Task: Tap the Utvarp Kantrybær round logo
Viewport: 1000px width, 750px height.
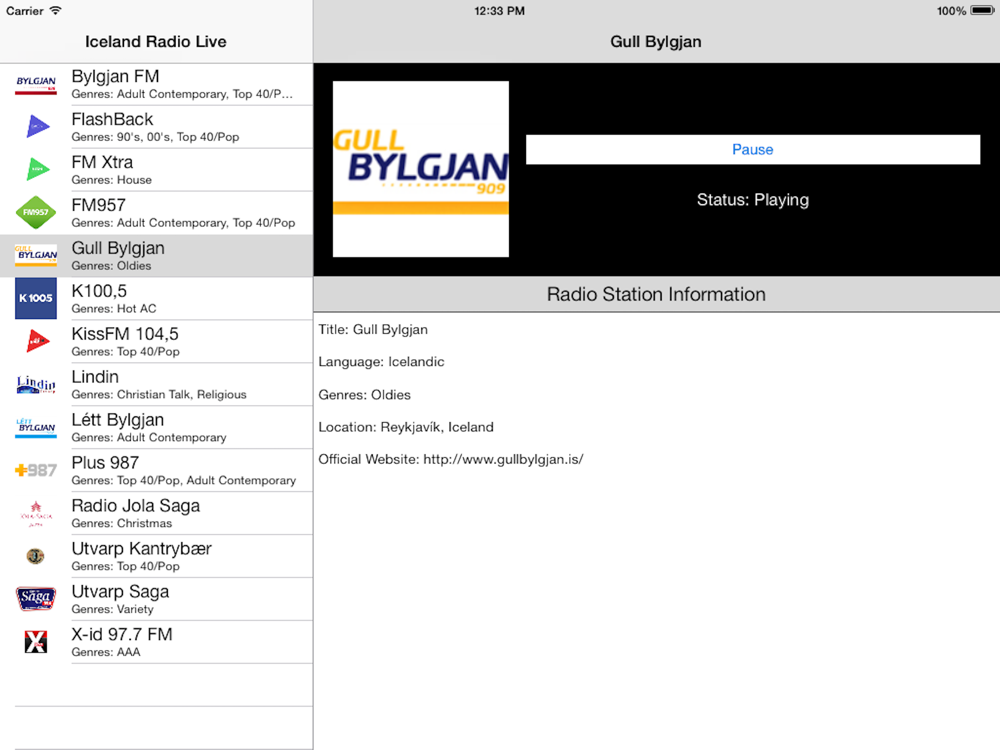Action: click(x=35, y=556)
